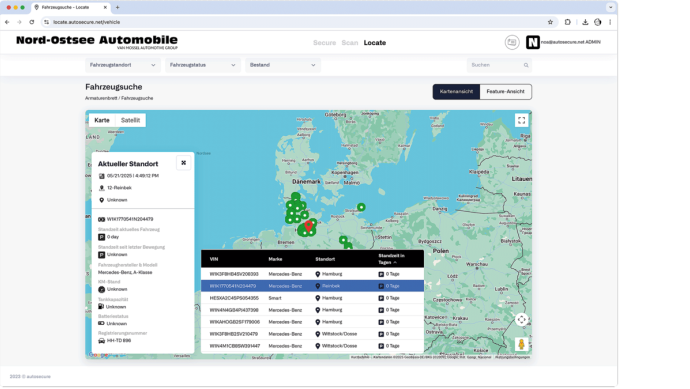Screen dimensions: 690x389
Task: Select Kartenansicht view
Action: click(456, 92)
